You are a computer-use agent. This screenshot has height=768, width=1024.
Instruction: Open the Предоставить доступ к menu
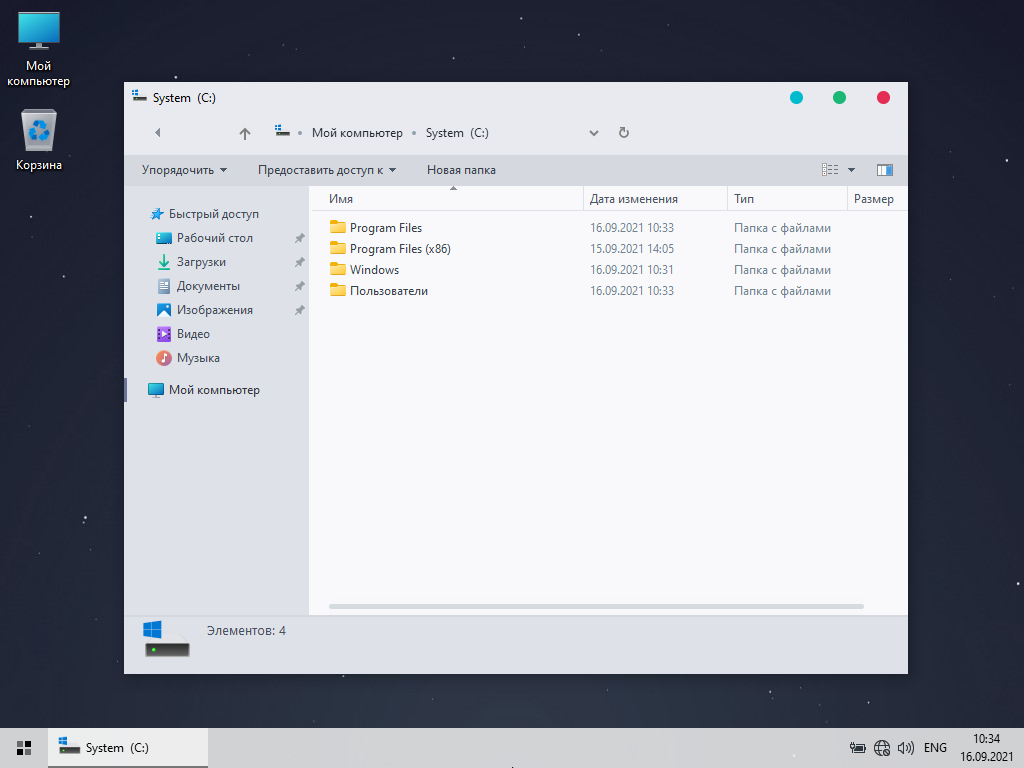coord(326,170)
